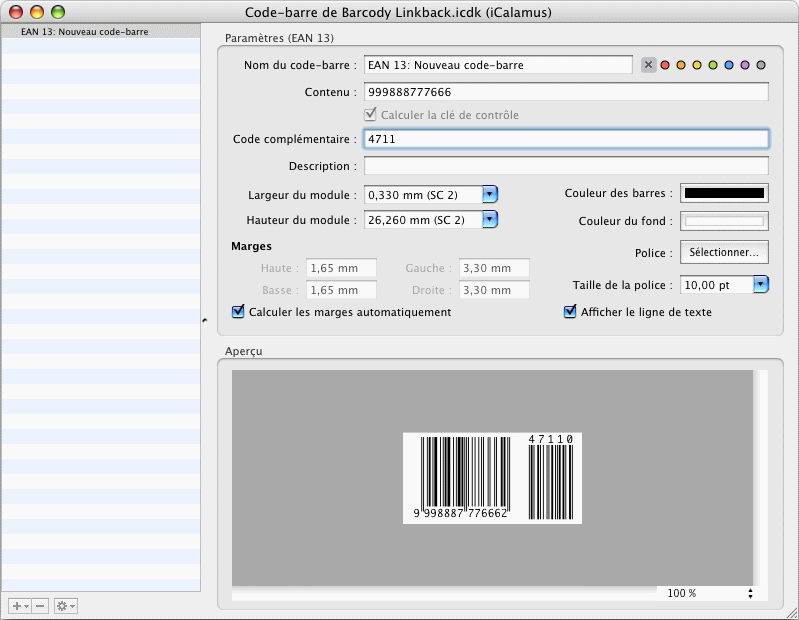Click the barcode preview image

coord(492,478)
